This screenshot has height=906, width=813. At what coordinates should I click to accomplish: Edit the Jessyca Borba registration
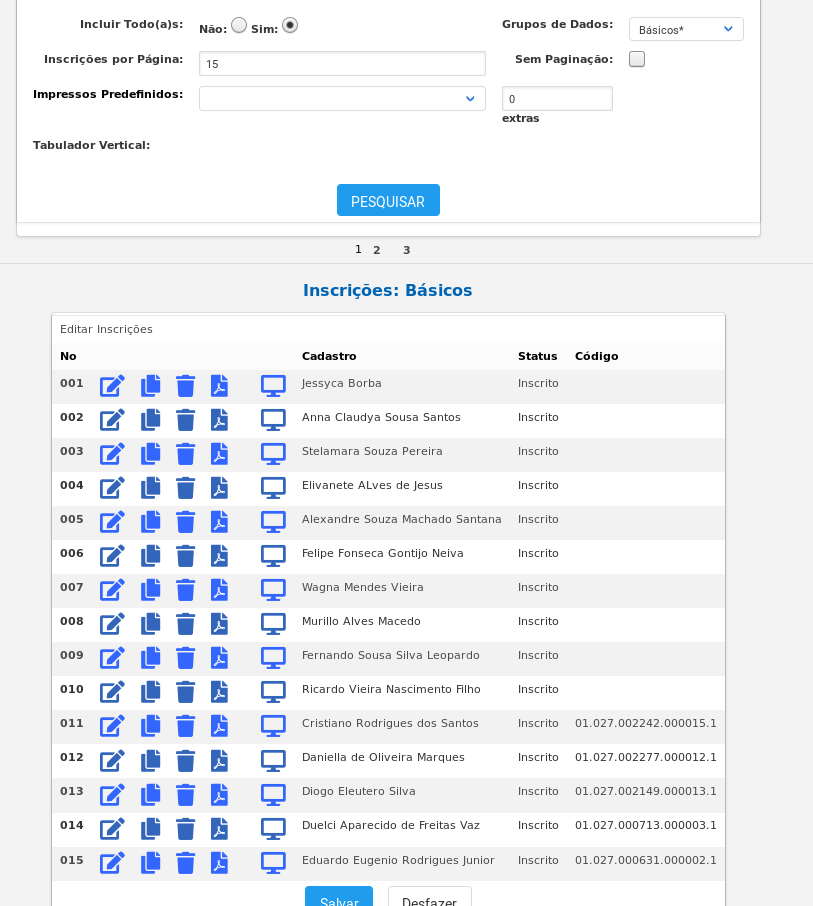click(112, 386)
